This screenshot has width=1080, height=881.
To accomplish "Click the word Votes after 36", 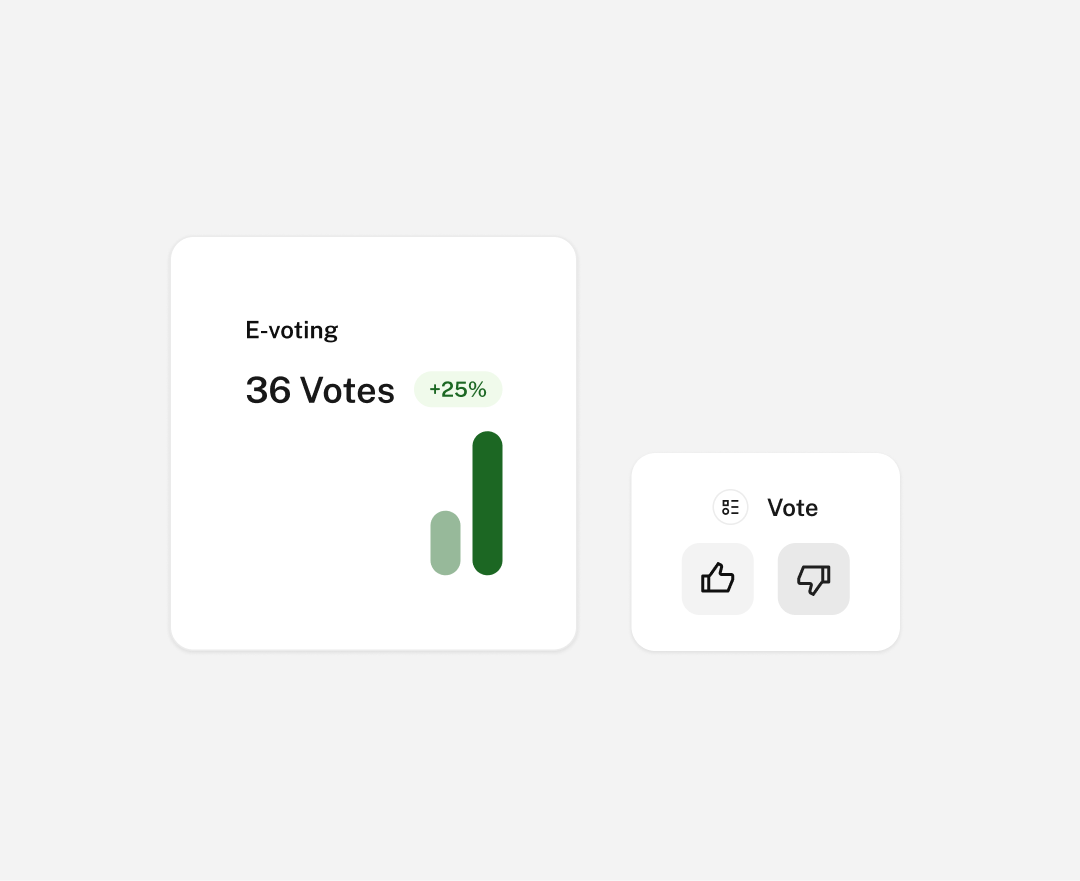I will [347, 390].
